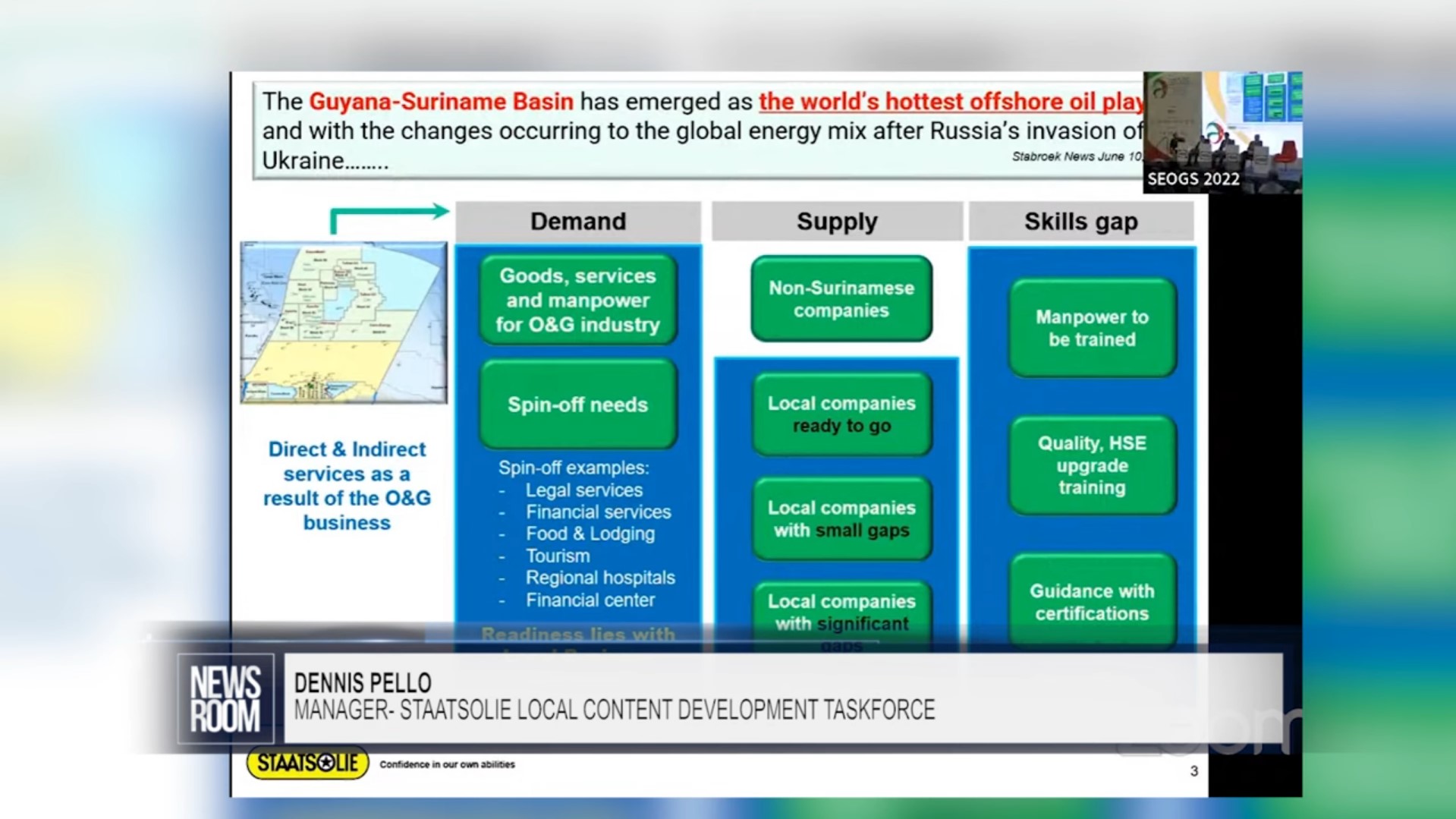Click the Supply column header
Viewport: 1456px width, 819px height.
pyautogui.click(x=837, y=222)
